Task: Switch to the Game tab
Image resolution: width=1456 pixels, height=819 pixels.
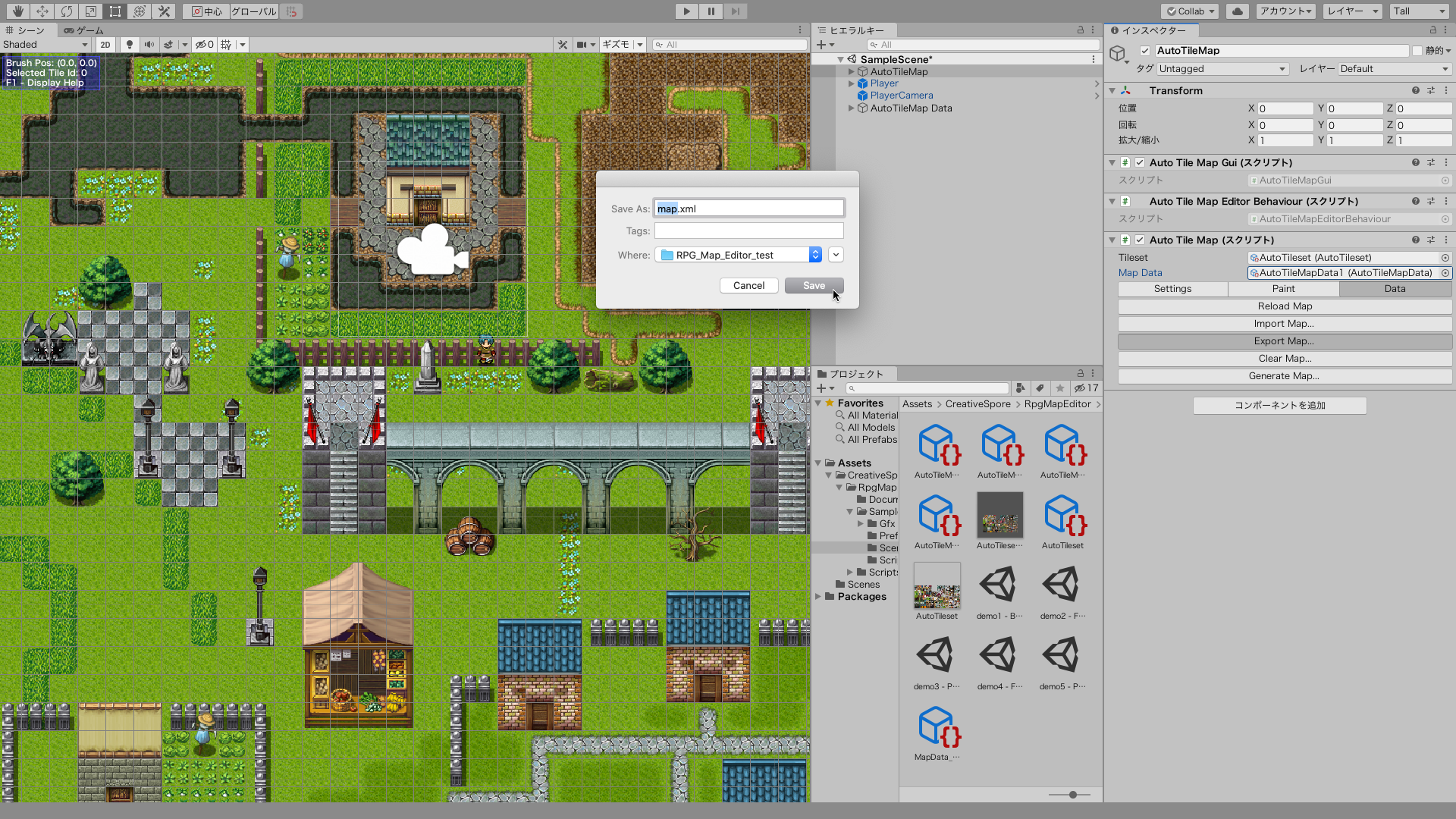Action: (x=84, y=30)
